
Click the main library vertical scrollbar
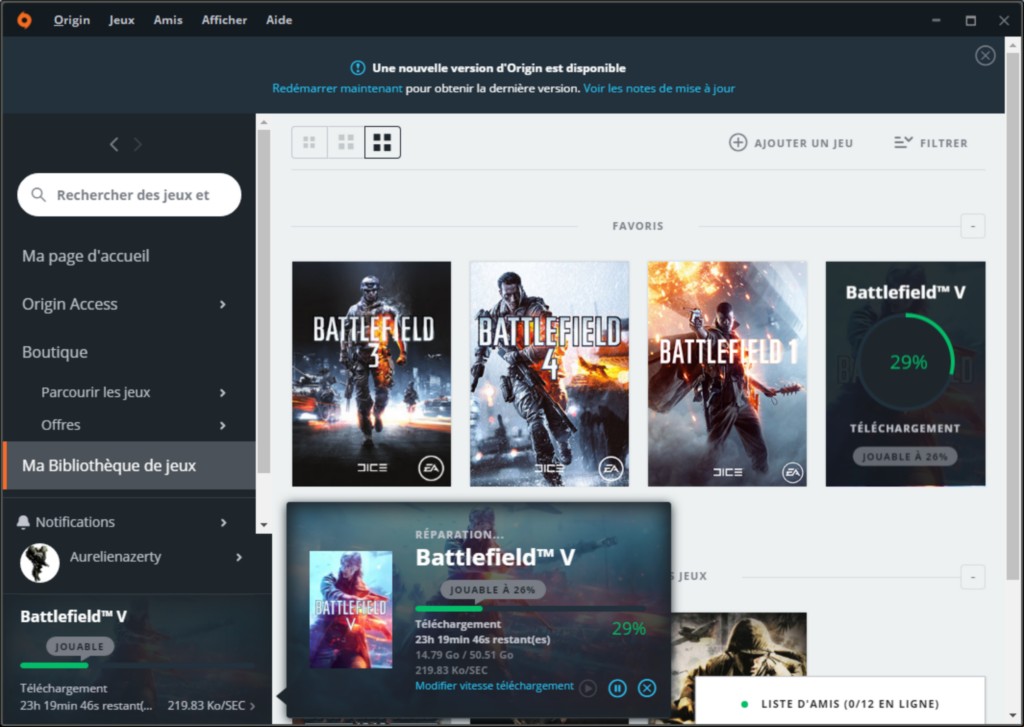(1013, 316)
